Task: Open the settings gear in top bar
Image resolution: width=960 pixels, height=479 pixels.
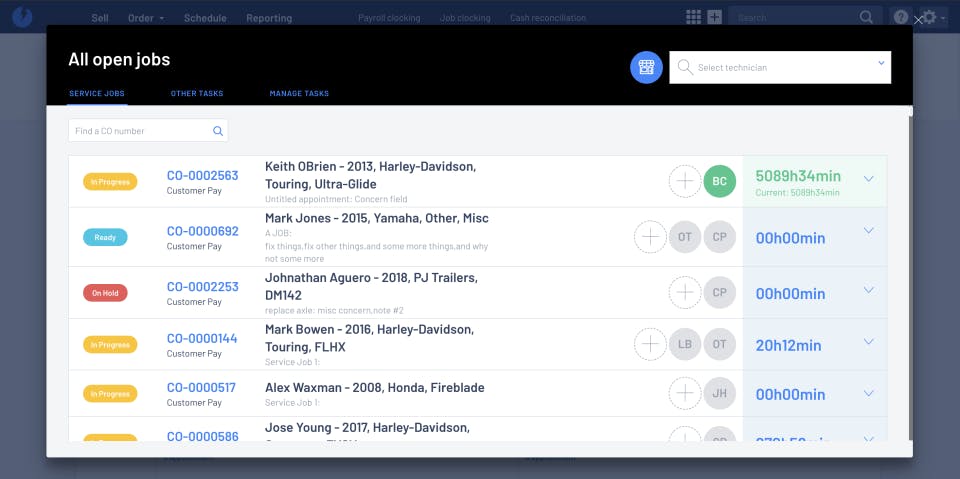Action: point(929,17)
